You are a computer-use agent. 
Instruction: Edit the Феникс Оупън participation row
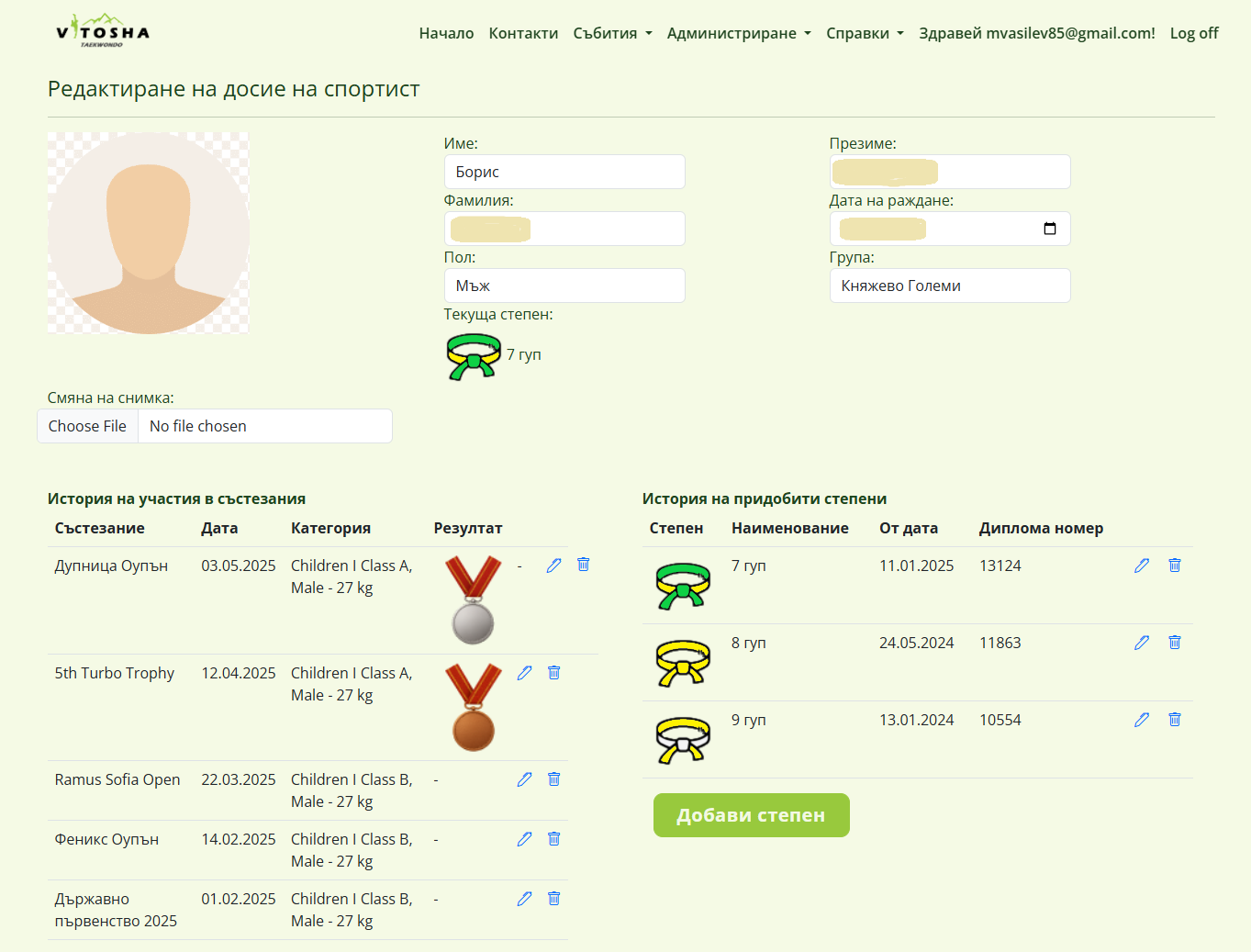pyautogui.click(x=524, y=839)
